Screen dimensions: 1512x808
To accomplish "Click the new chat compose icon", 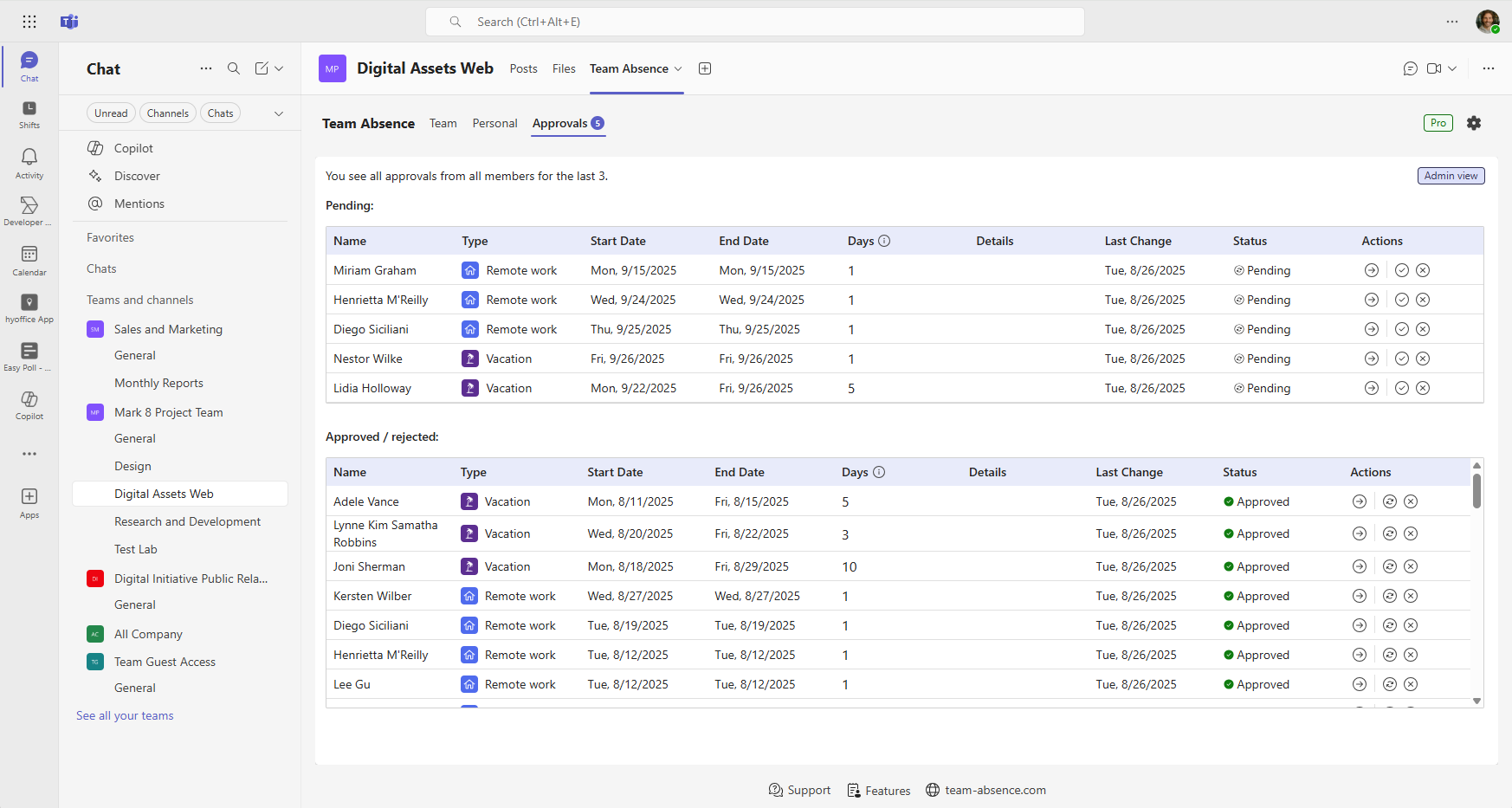I will pos(262,68).
